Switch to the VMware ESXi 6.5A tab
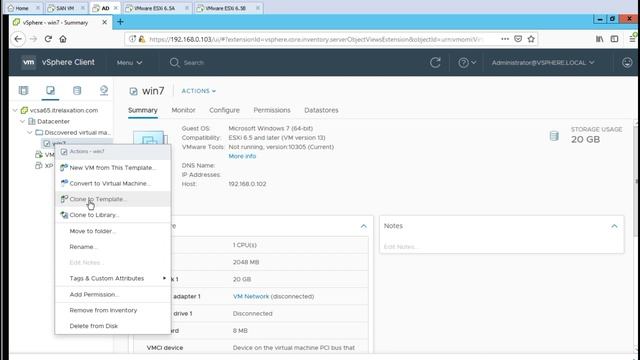 coord(157,8)
